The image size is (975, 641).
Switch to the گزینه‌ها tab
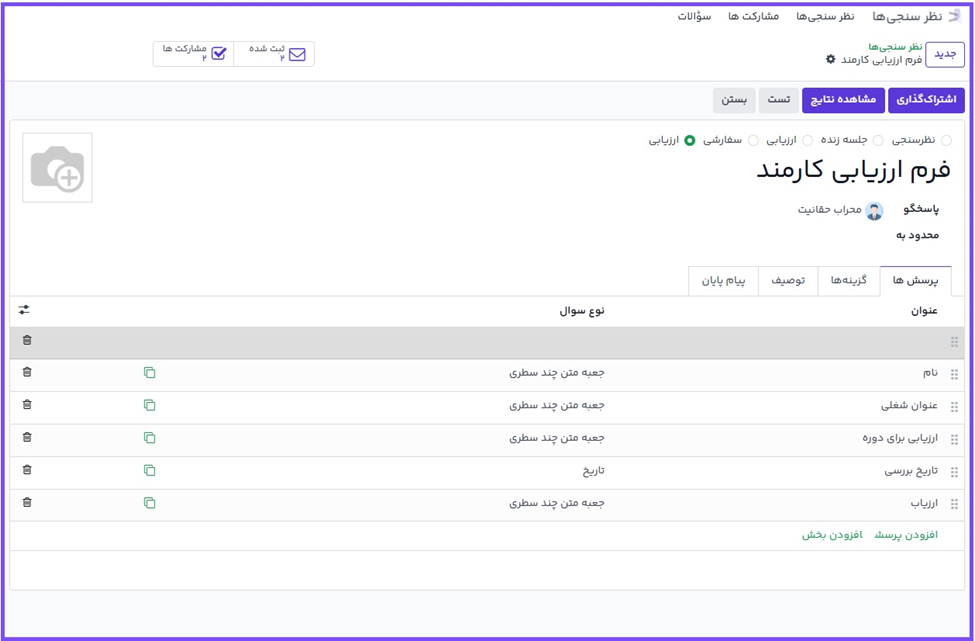(x=849, y=281)
